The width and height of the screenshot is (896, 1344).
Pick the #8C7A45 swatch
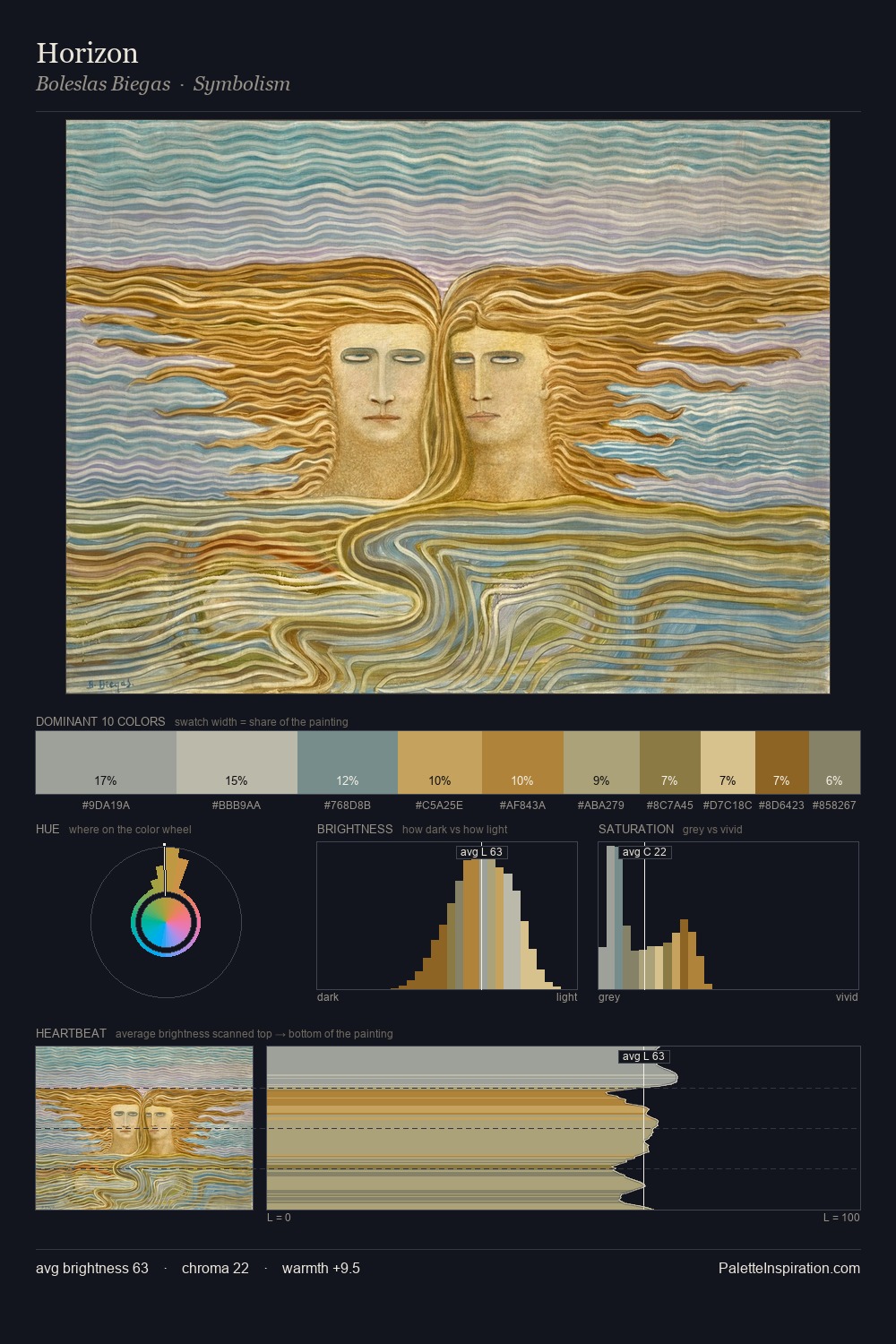pyautogui.click(x=670, y=762)
